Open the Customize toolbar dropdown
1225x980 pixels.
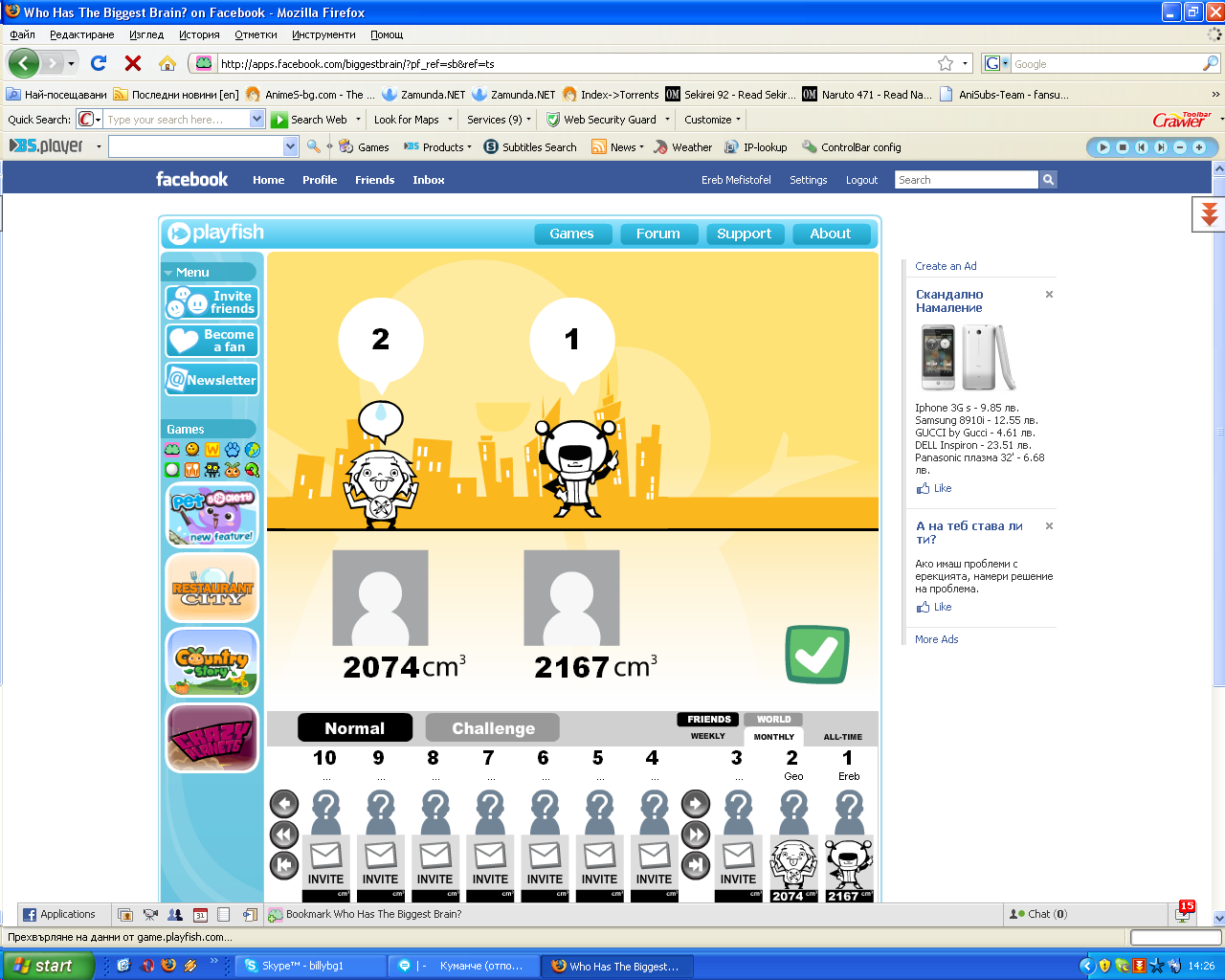coord(712,120)
